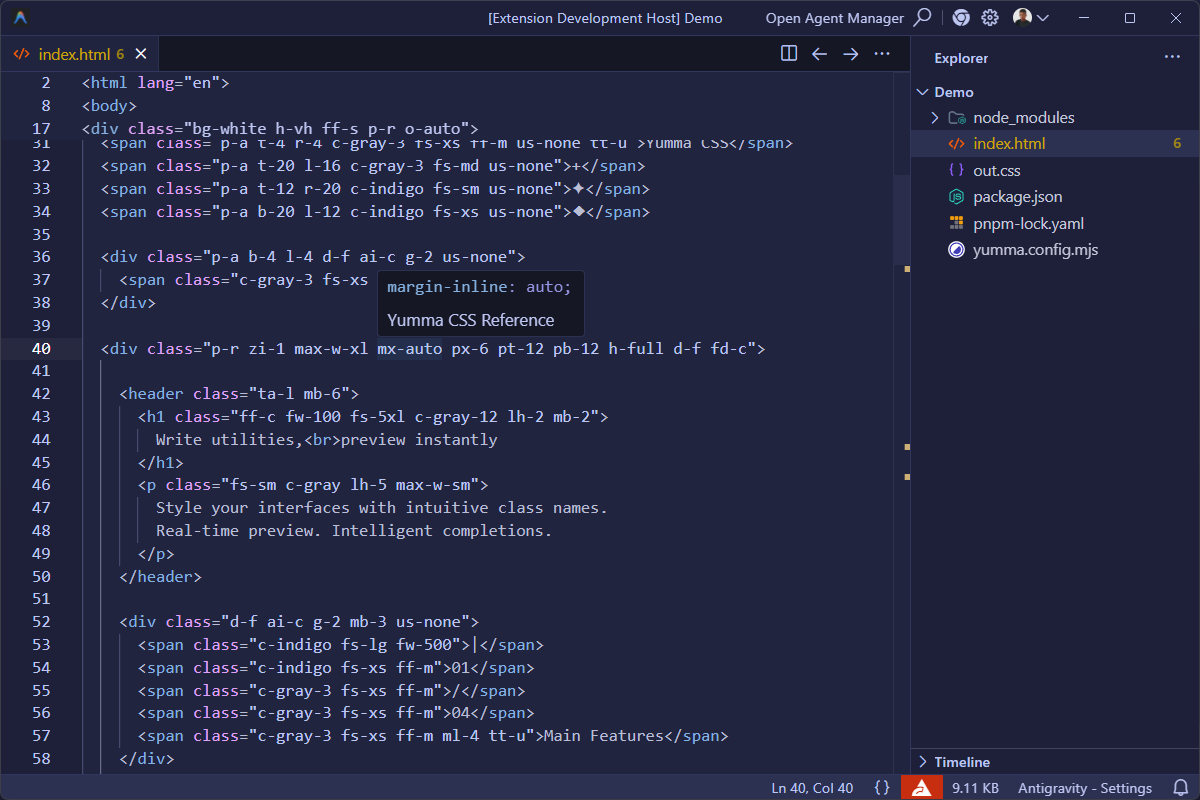The height and width of the screenshot is (800, 1200).
Task: Click Ln 40, Col 40 to go to line
Action: point(812,787)
